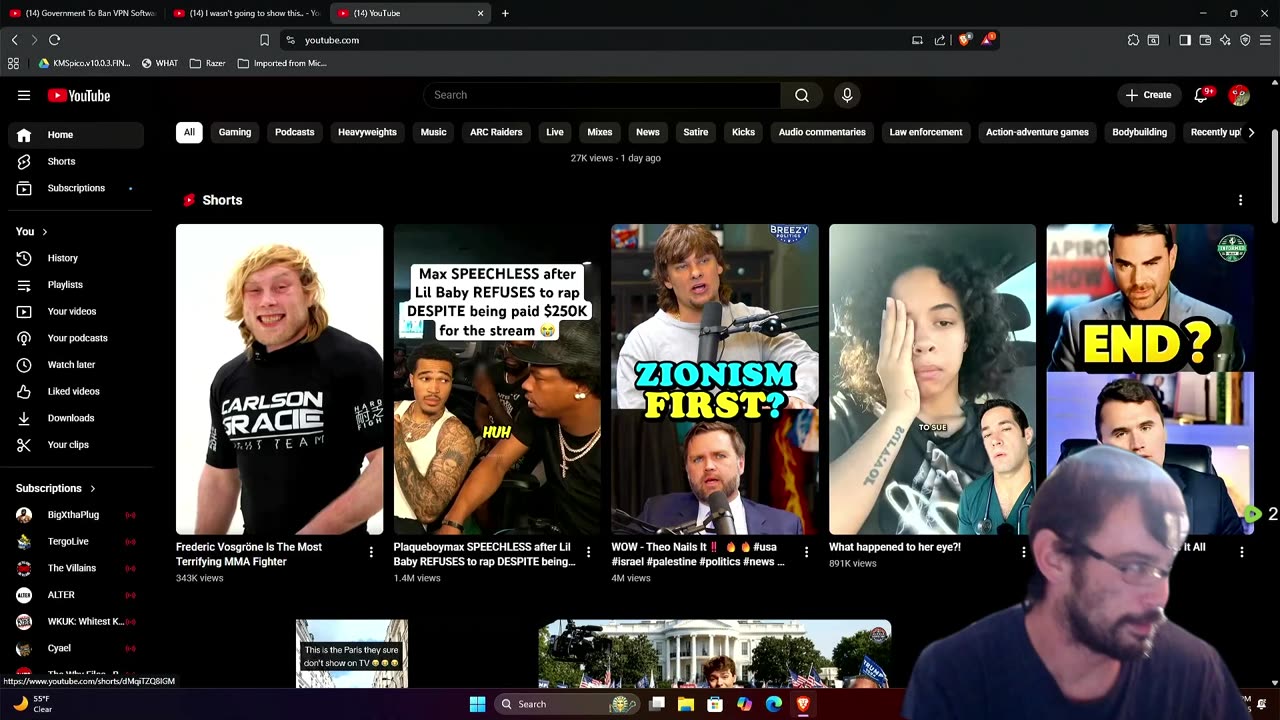Switch to I wasn't going to show tab
This screenshot has height=720, width=1280.
[x=246, y=13]
